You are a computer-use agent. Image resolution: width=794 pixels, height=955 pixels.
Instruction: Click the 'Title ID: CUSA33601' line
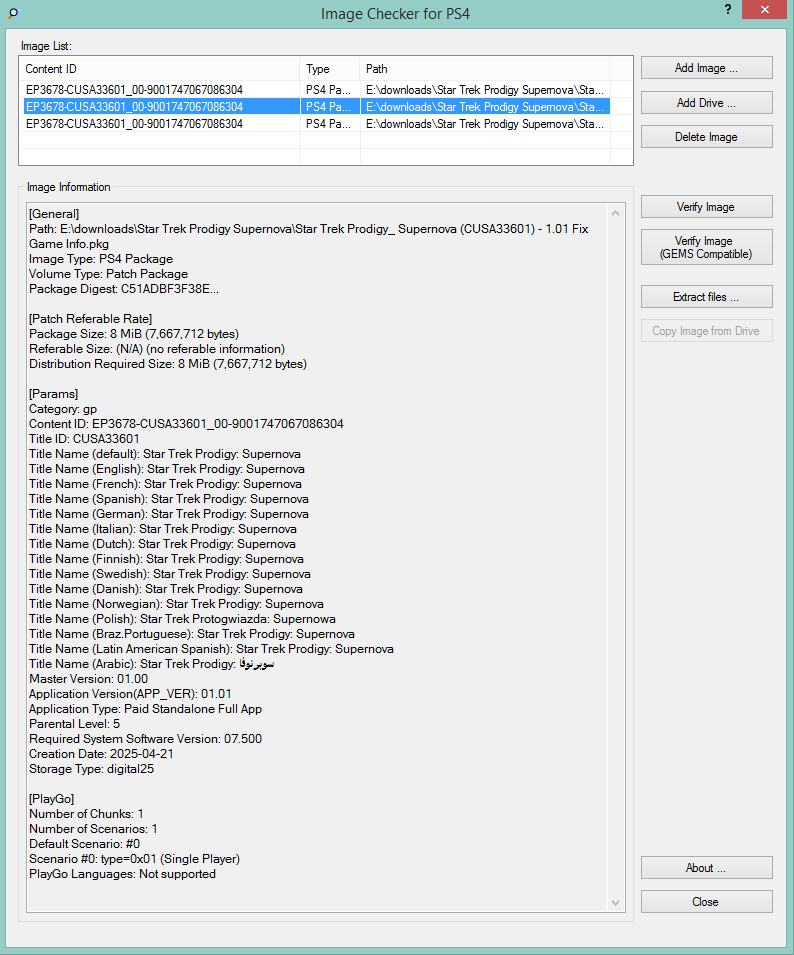84,439
